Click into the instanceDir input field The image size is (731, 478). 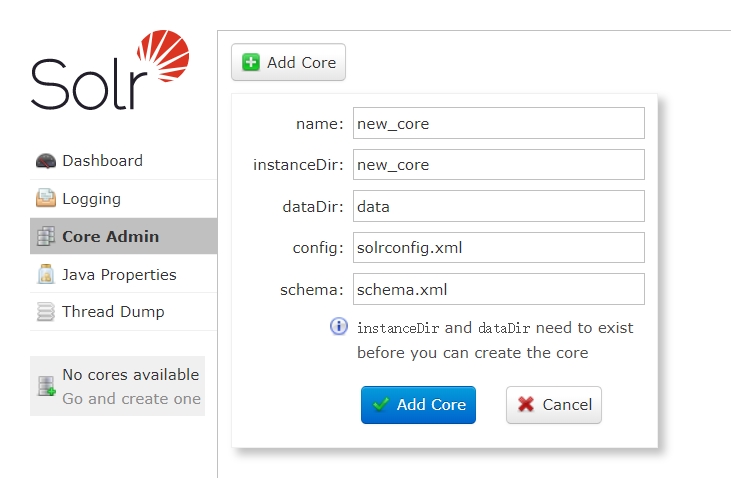click(x=499, y=165)
